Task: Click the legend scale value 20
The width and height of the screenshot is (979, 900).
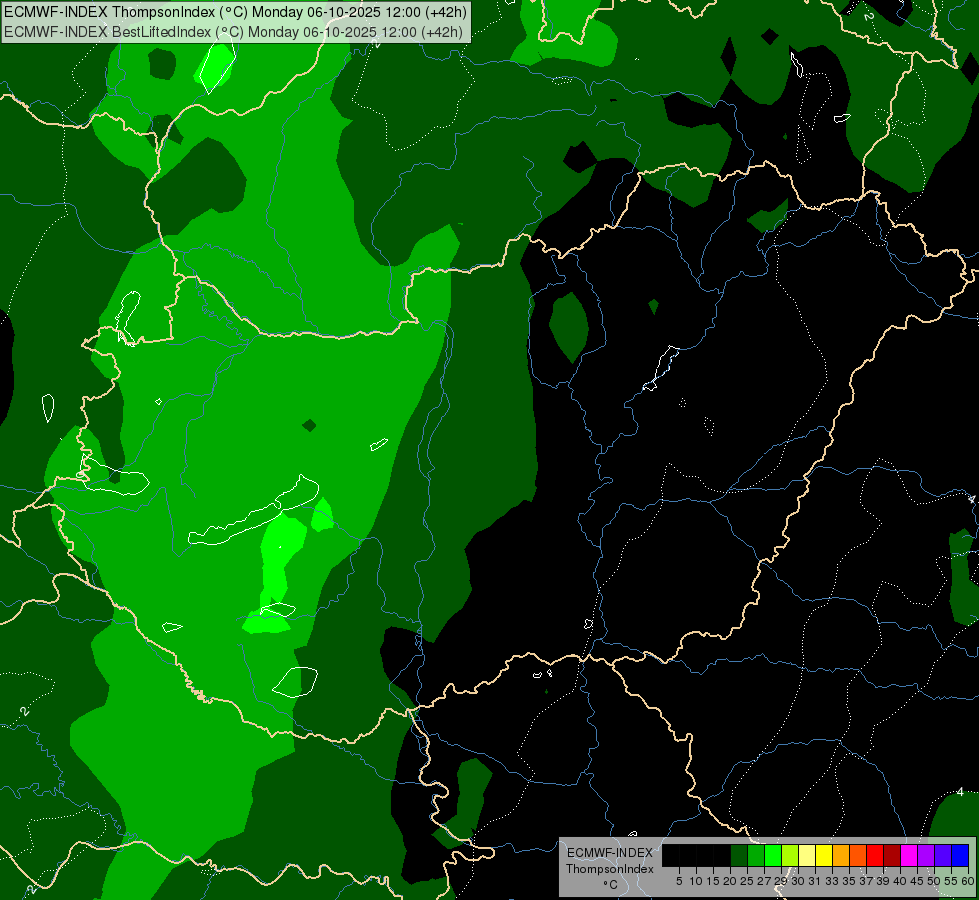Action: tap(731, 881)
